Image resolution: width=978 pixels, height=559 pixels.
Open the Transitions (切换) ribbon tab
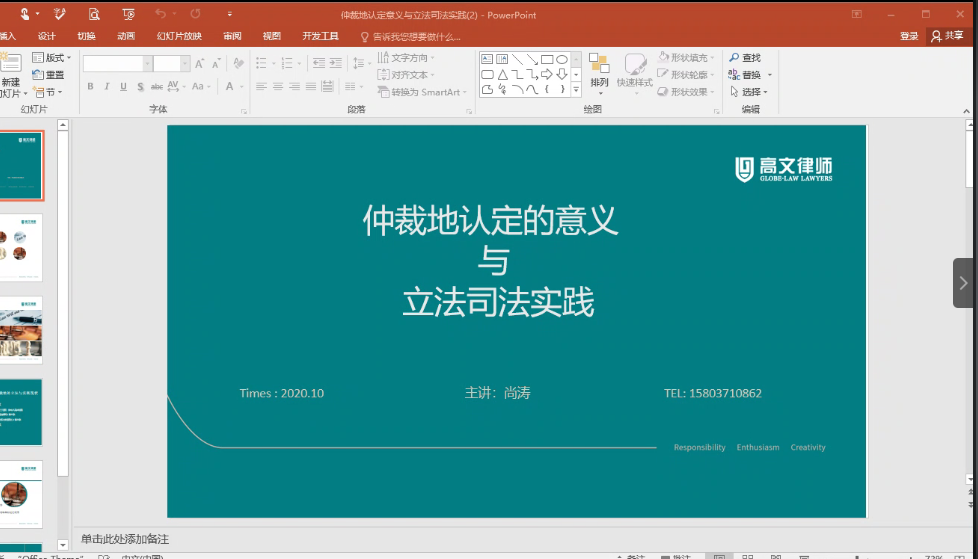click(x=86, y=36)
